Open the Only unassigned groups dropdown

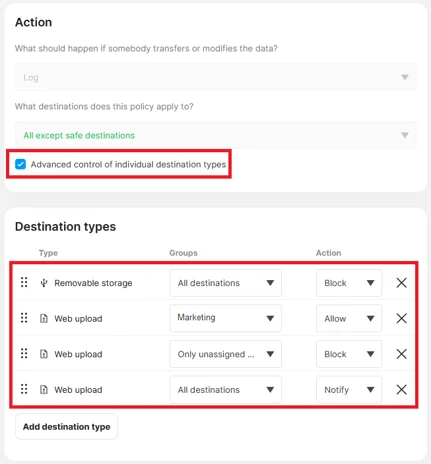(225, 354)
